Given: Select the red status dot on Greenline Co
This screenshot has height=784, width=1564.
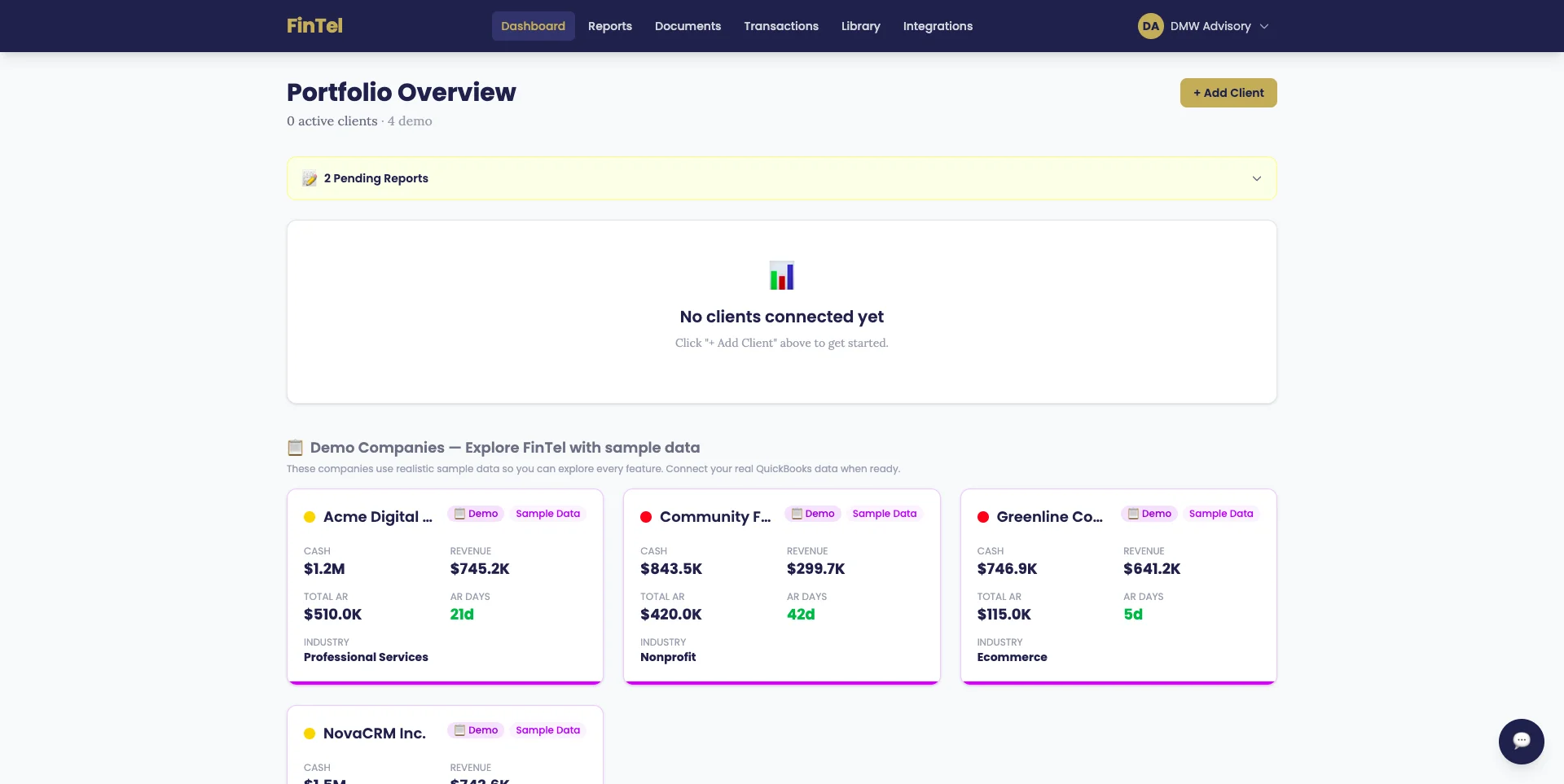Looking at the screenshot, I should coord(982,517).
